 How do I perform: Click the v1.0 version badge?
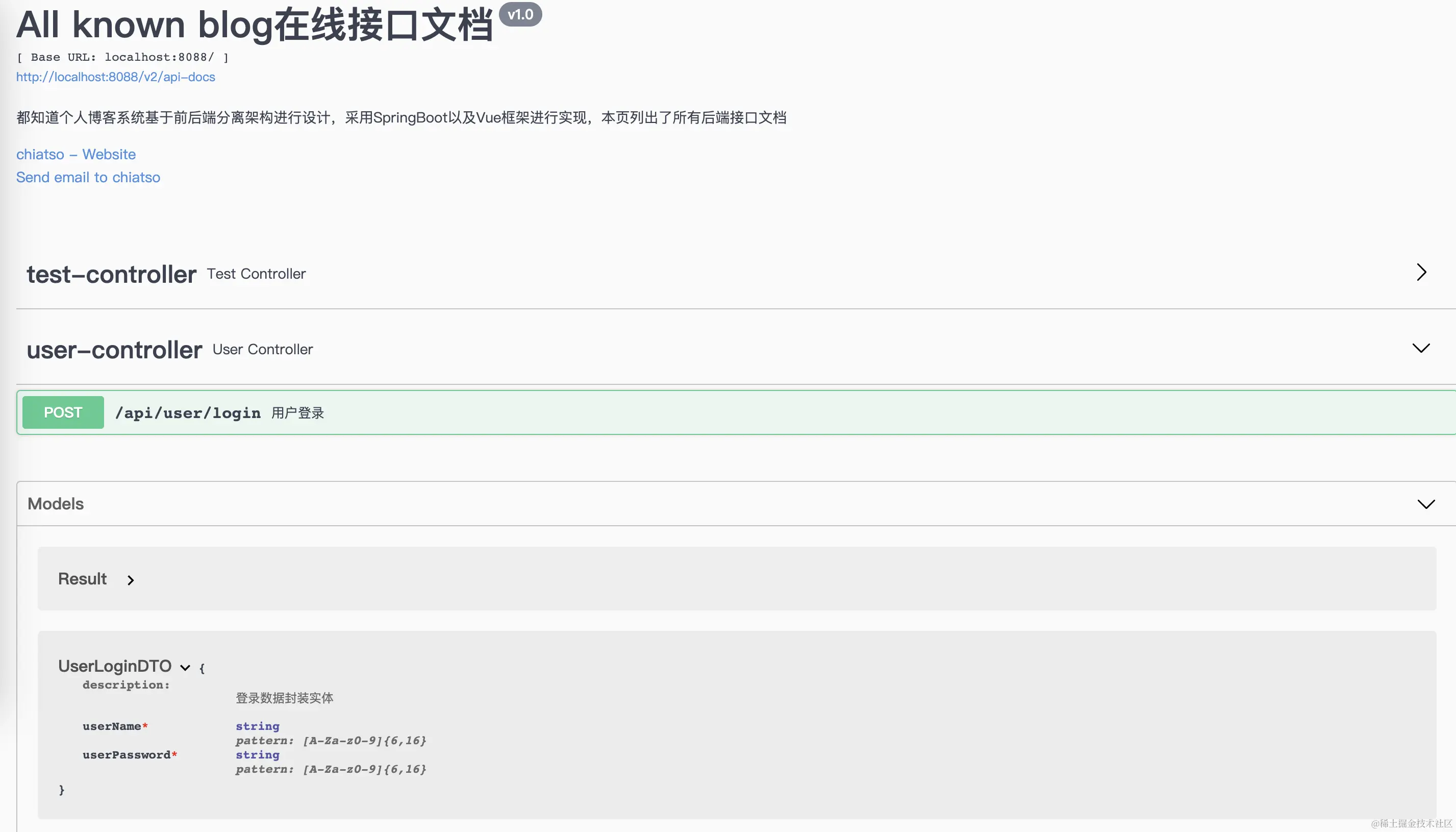(520, 14)
